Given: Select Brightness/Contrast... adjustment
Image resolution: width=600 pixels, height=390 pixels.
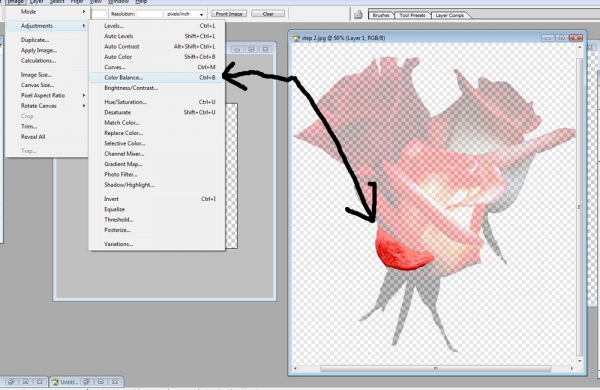Looking at the screenshot, I should [157, 88].
